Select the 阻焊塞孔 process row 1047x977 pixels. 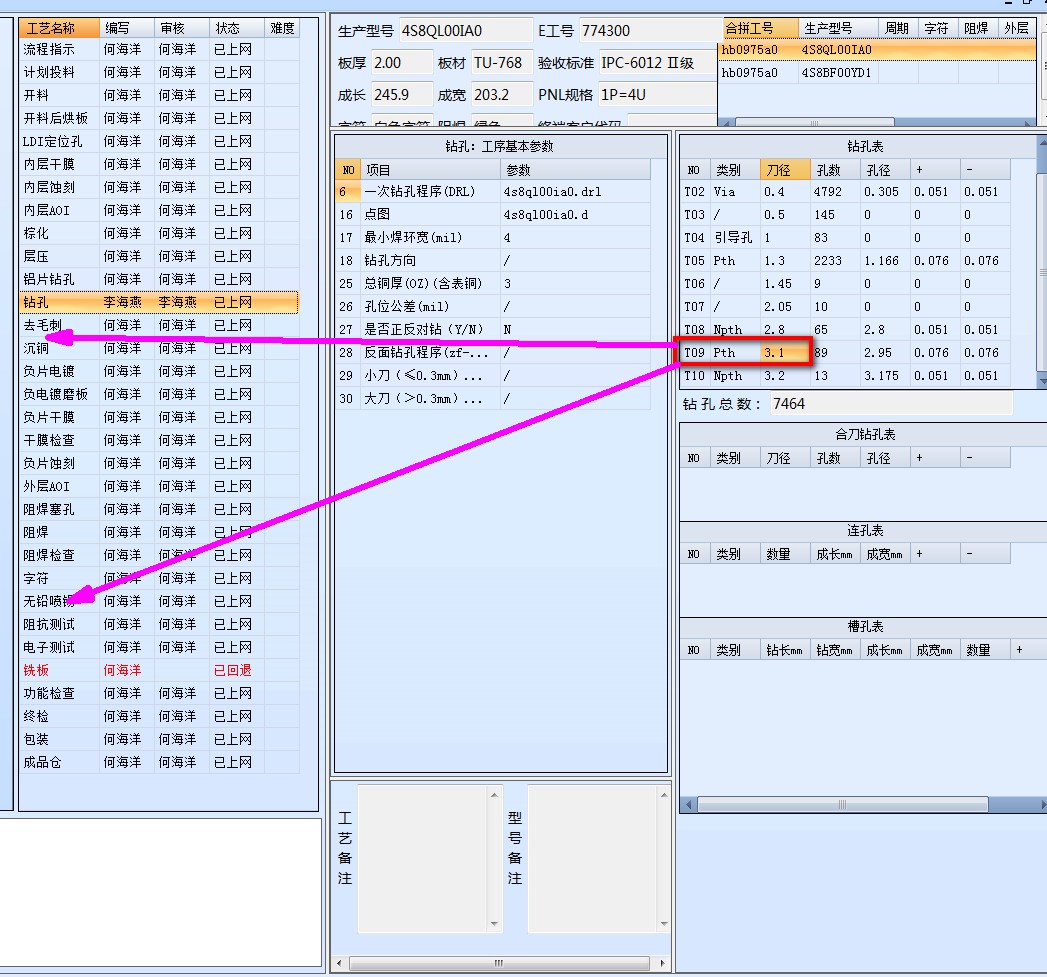159,510
